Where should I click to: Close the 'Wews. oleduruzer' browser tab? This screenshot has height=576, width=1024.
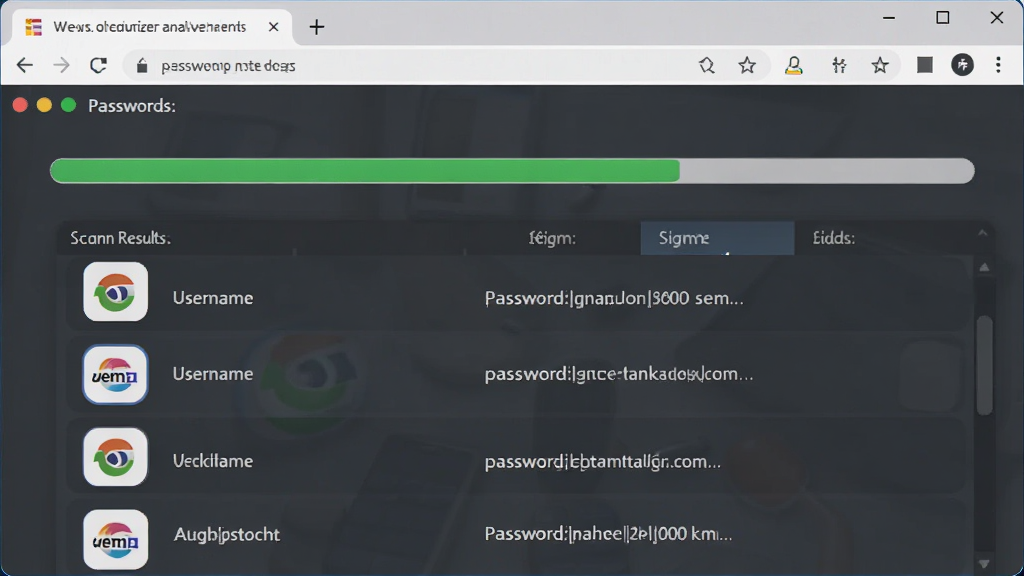pos(274,27)
